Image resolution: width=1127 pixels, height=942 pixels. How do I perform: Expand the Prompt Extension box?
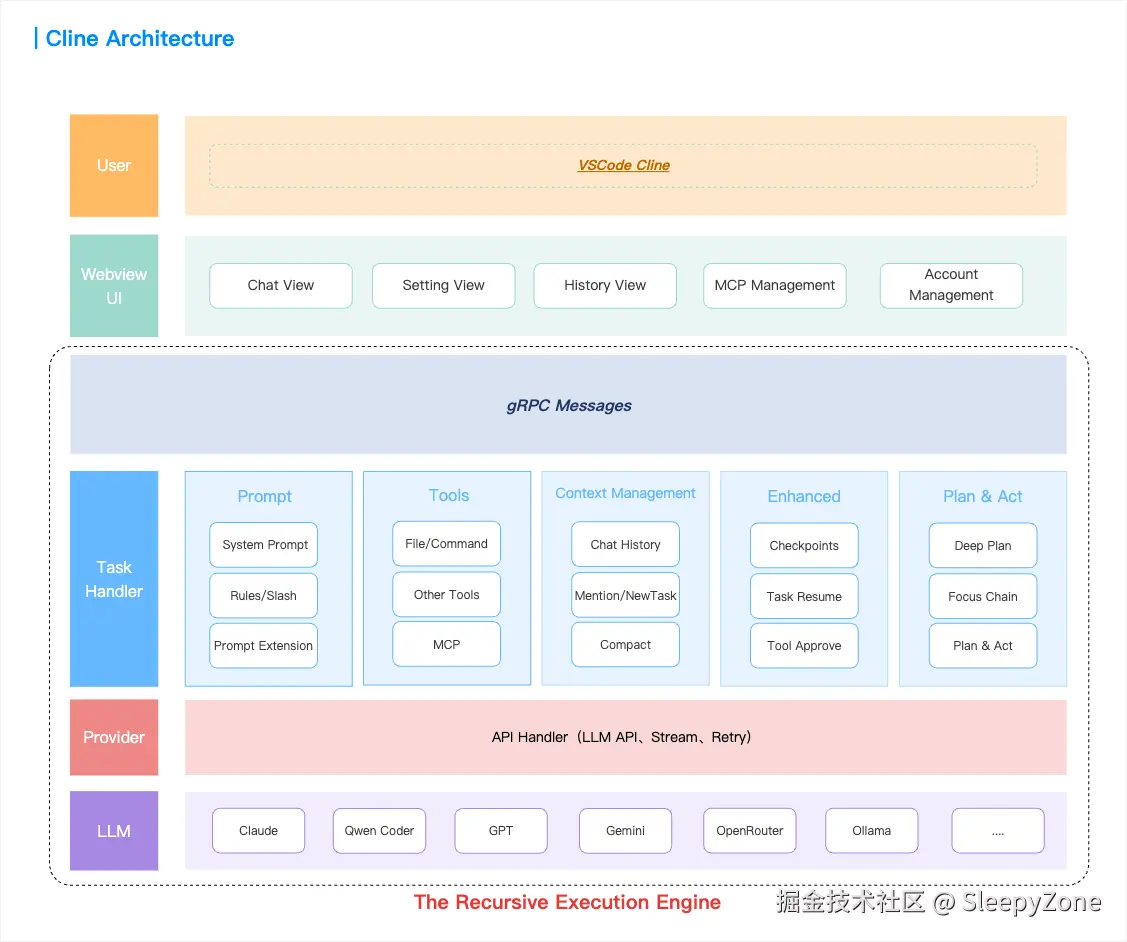263,645
